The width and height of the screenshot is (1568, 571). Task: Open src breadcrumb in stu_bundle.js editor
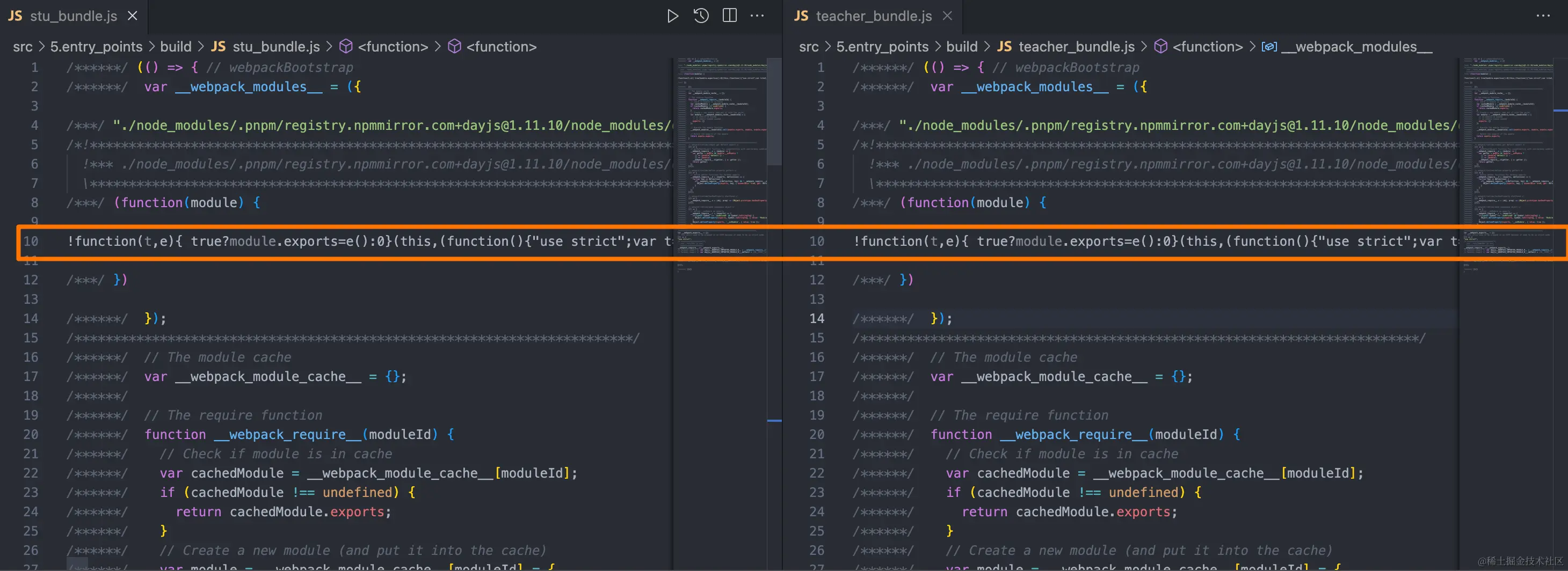pos(23,46)
